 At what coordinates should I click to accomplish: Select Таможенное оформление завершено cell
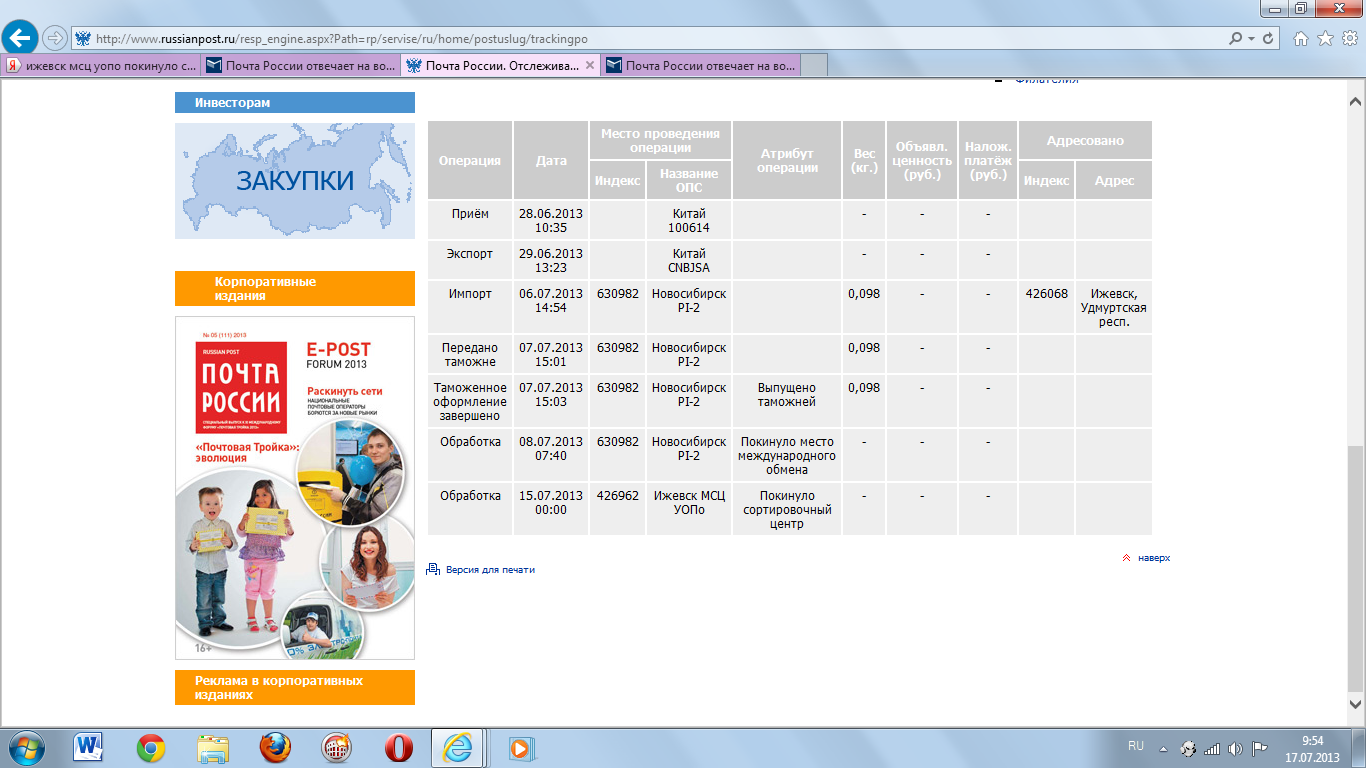coord(470,401)
